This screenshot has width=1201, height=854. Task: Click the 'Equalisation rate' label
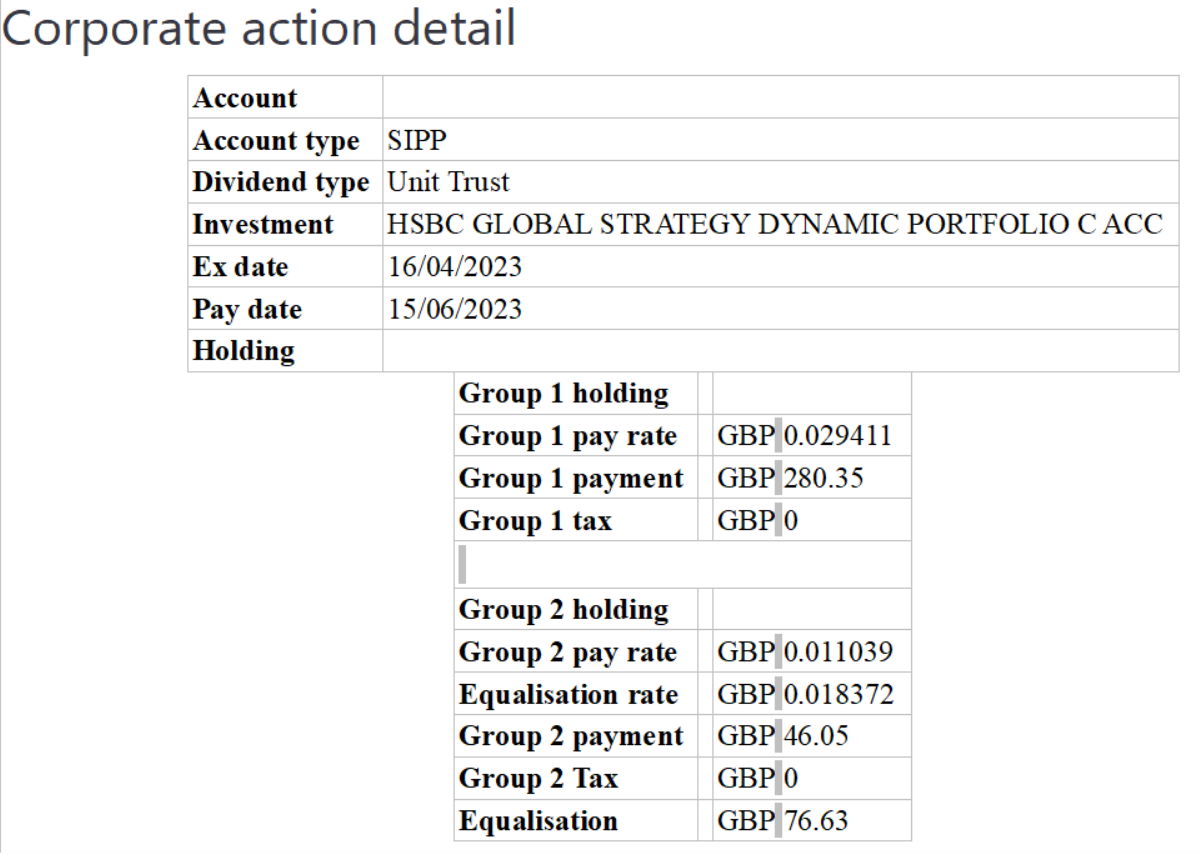[x=568, y=694]
